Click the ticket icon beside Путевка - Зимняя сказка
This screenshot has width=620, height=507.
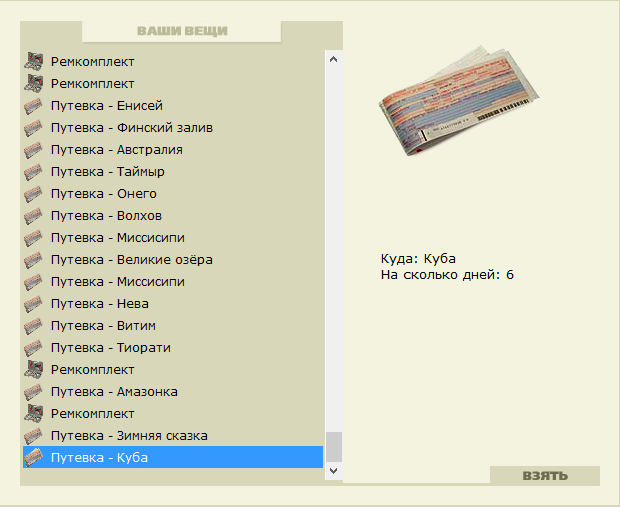click(x=33, y=435)
